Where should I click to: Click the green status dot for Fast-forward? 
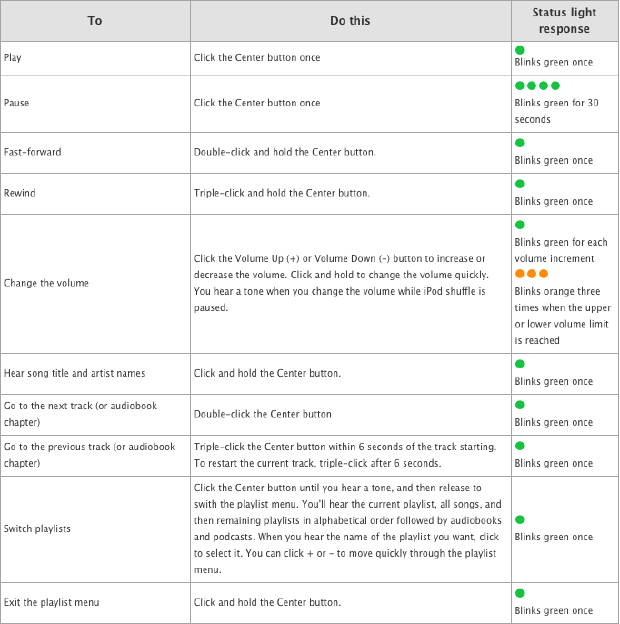(x=519, y=144)
